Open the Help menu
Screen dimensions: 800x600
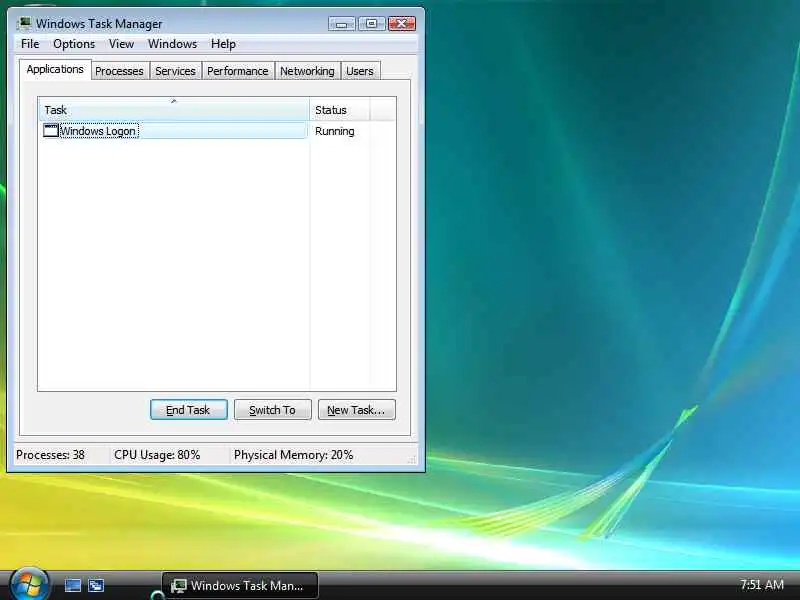[223, 44]
